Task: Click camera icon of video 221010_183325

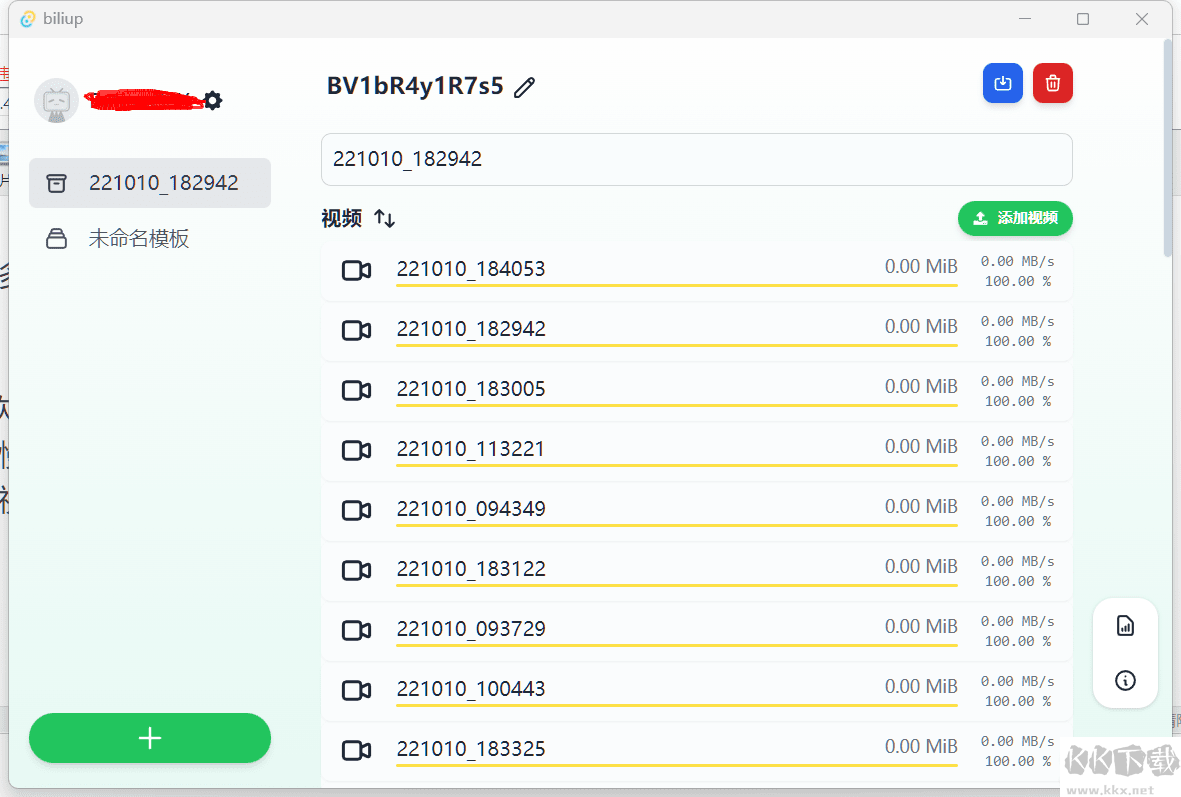Action: tap(356, 750)
